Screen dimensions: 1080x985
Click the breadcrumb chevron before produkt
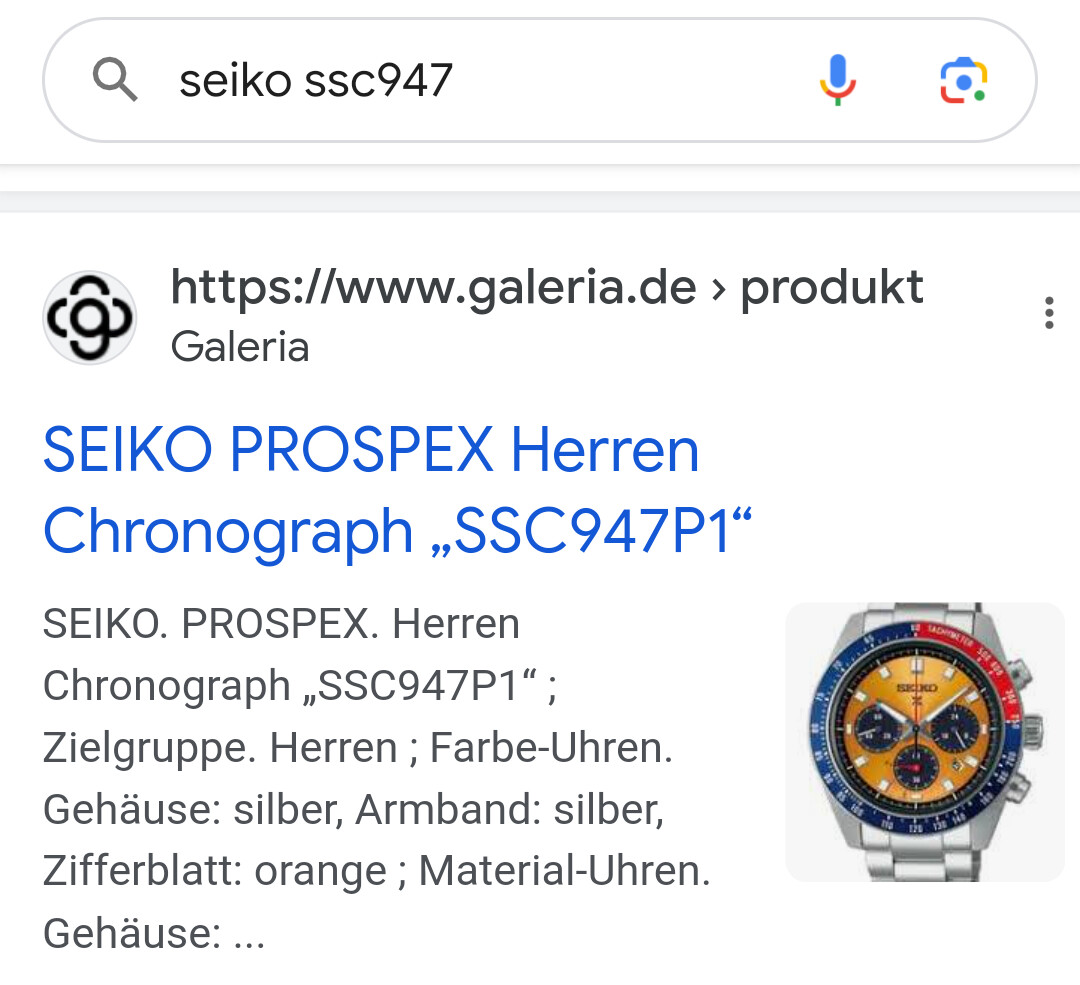coord(718,290)
